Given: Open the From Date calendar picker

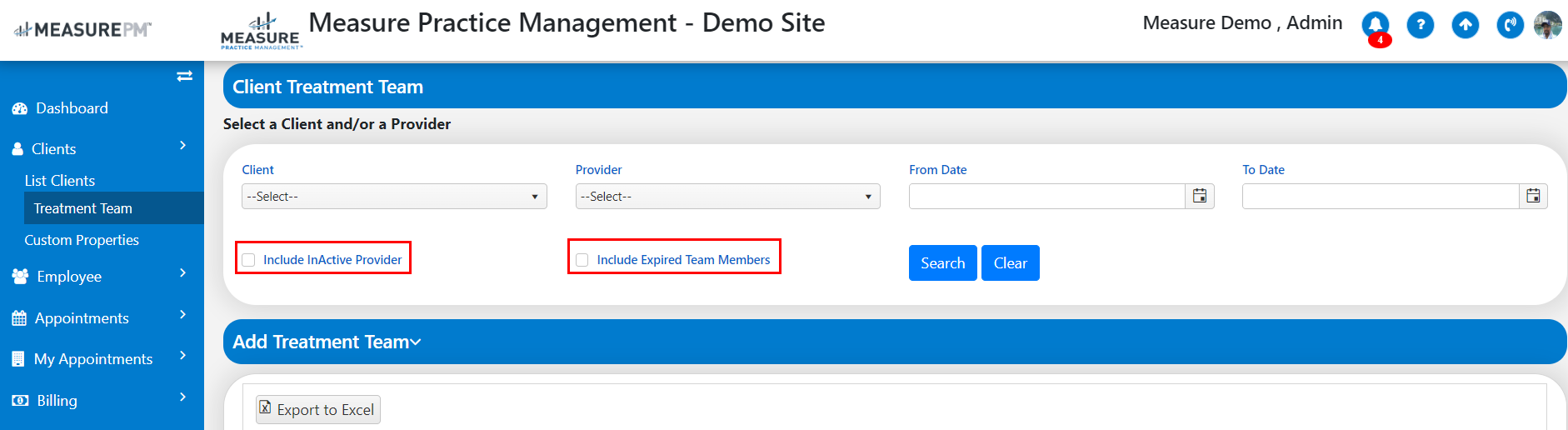Looking at the screenshot, I should (x=1200, y=196).
